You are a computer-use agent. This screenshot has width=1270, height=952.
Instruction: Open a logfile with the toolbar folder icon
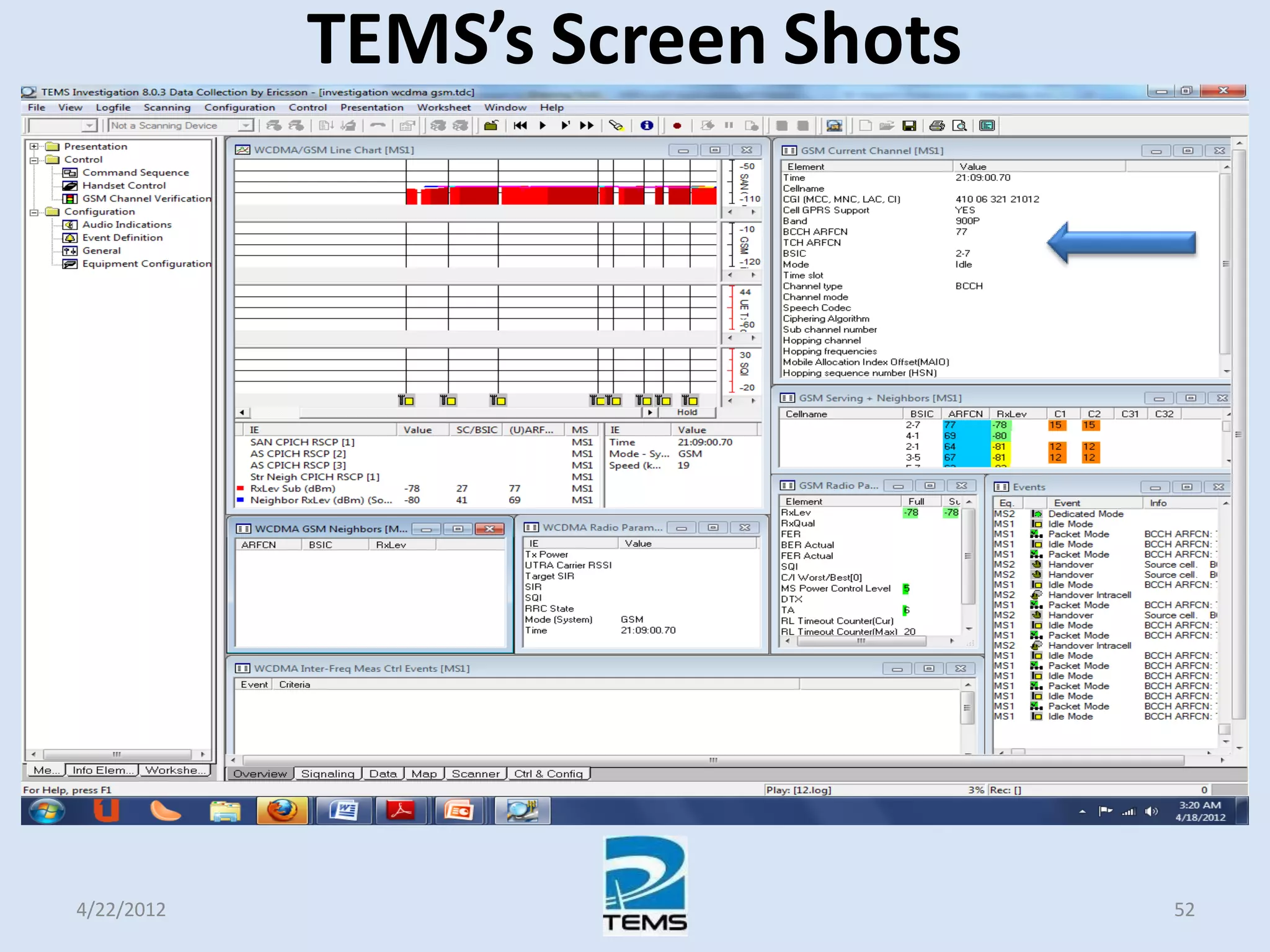click(x=491, y=126)
